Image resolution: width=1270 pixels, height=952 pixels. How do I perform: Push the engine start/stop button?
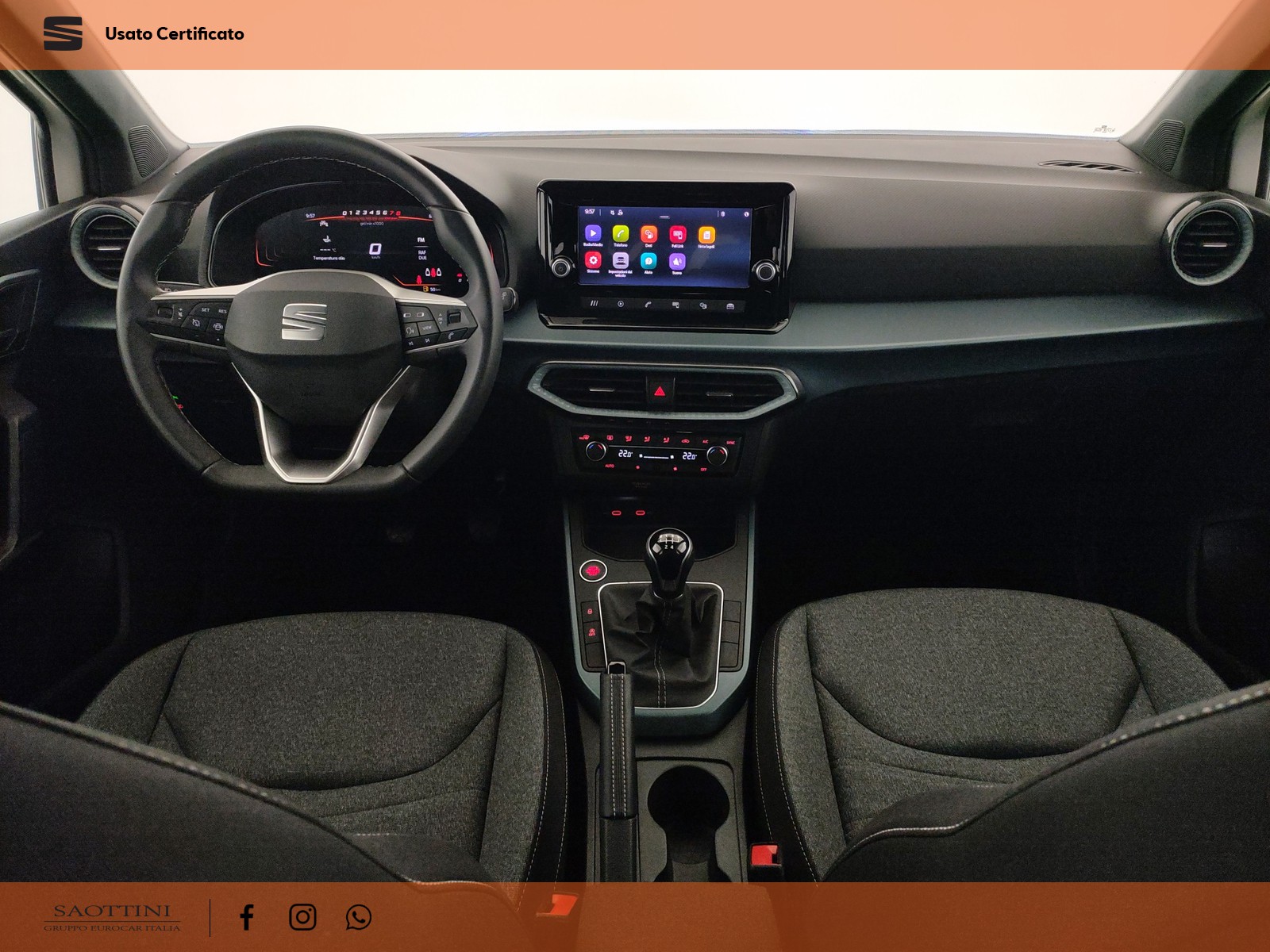click(x=592, y=570)
